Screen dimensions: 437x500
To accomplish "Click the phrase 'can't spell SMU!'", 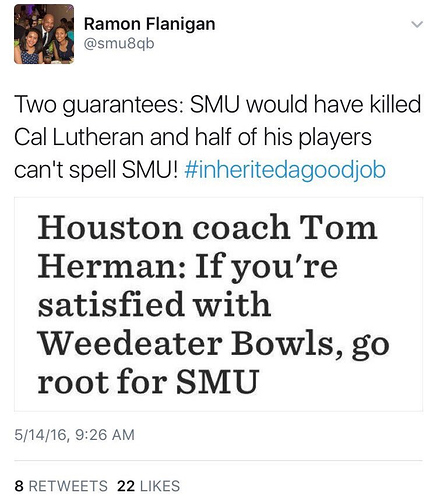I will pos(96,170).
